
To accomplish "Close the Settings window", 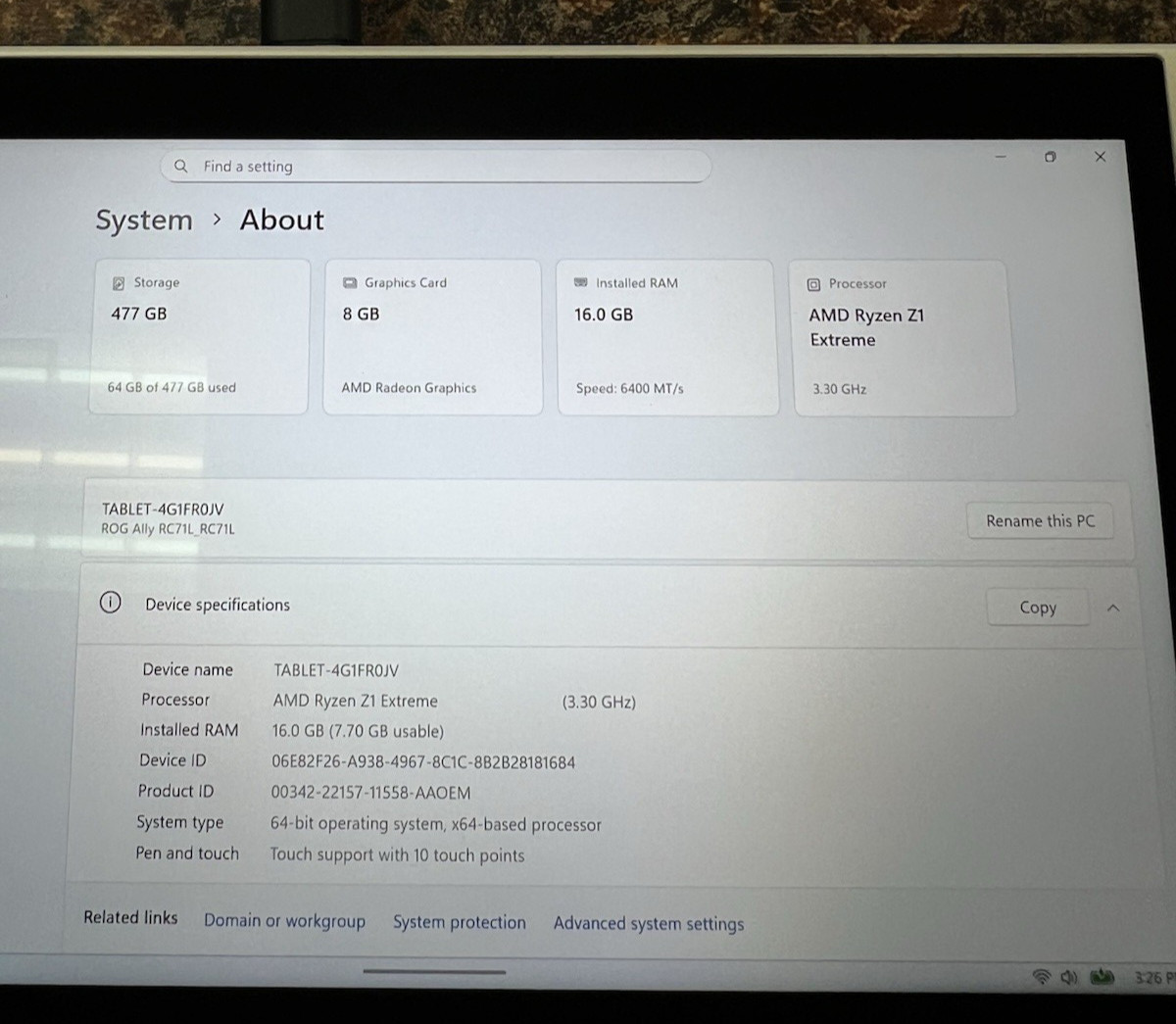I will (1100, 157).
